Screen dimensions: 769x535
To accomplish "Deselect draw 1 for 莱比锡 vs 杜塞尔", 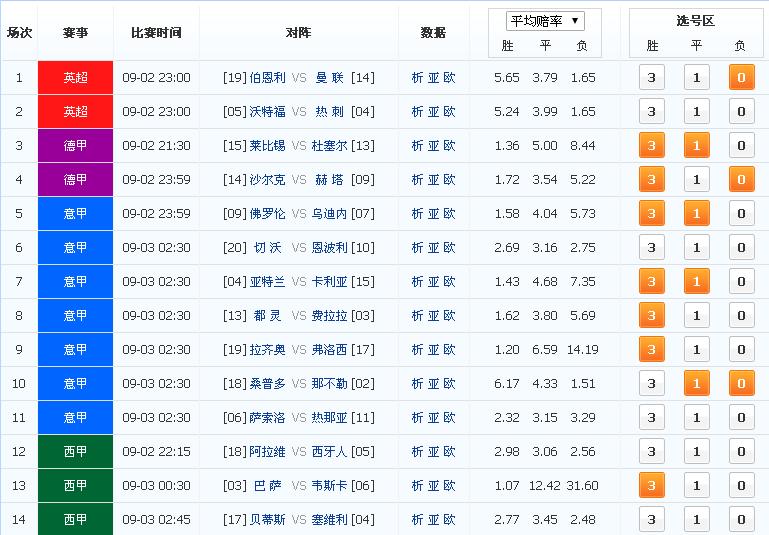I will pyautogui.click(x=696, y=146).
